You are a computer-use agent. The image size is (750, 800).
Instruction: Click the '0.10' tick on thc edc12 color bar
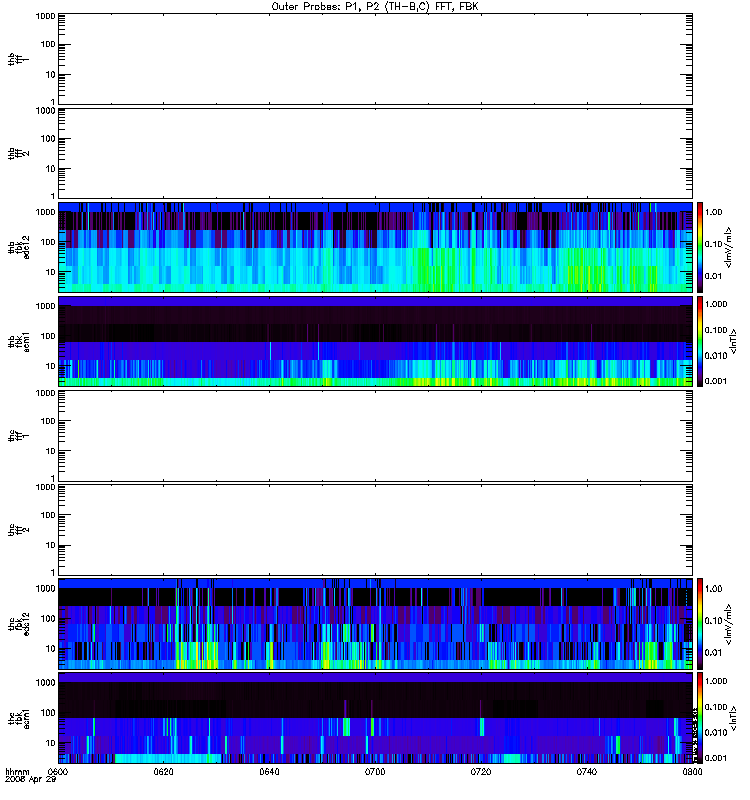[x=713, y=621]
